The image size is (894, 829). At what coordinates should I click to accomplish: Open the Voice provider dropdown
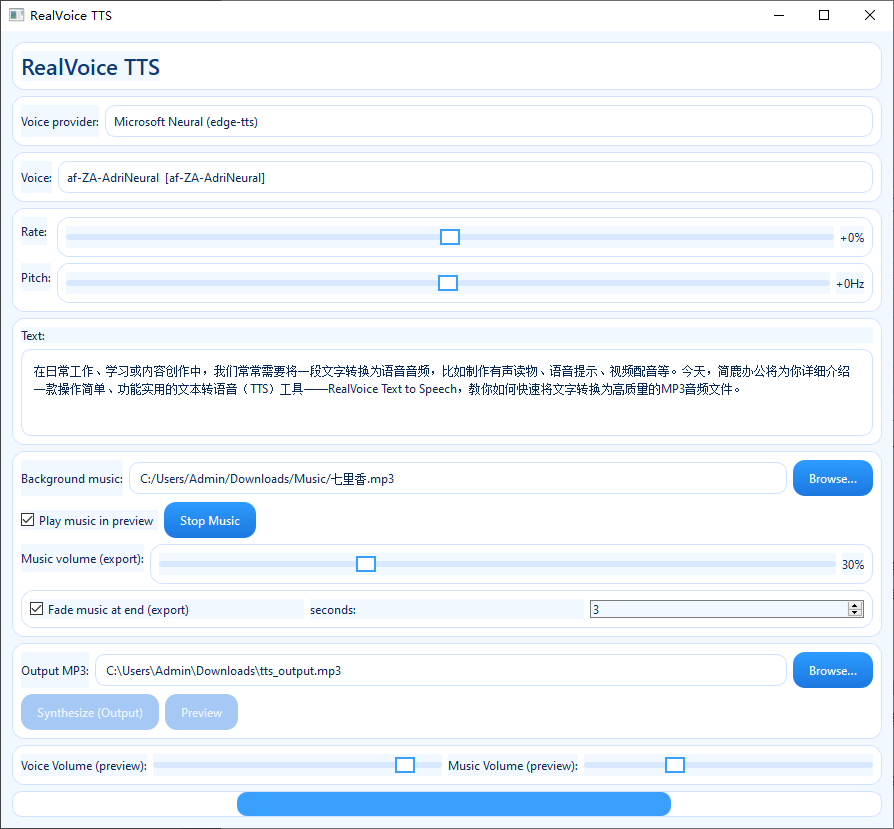point(488,122)
